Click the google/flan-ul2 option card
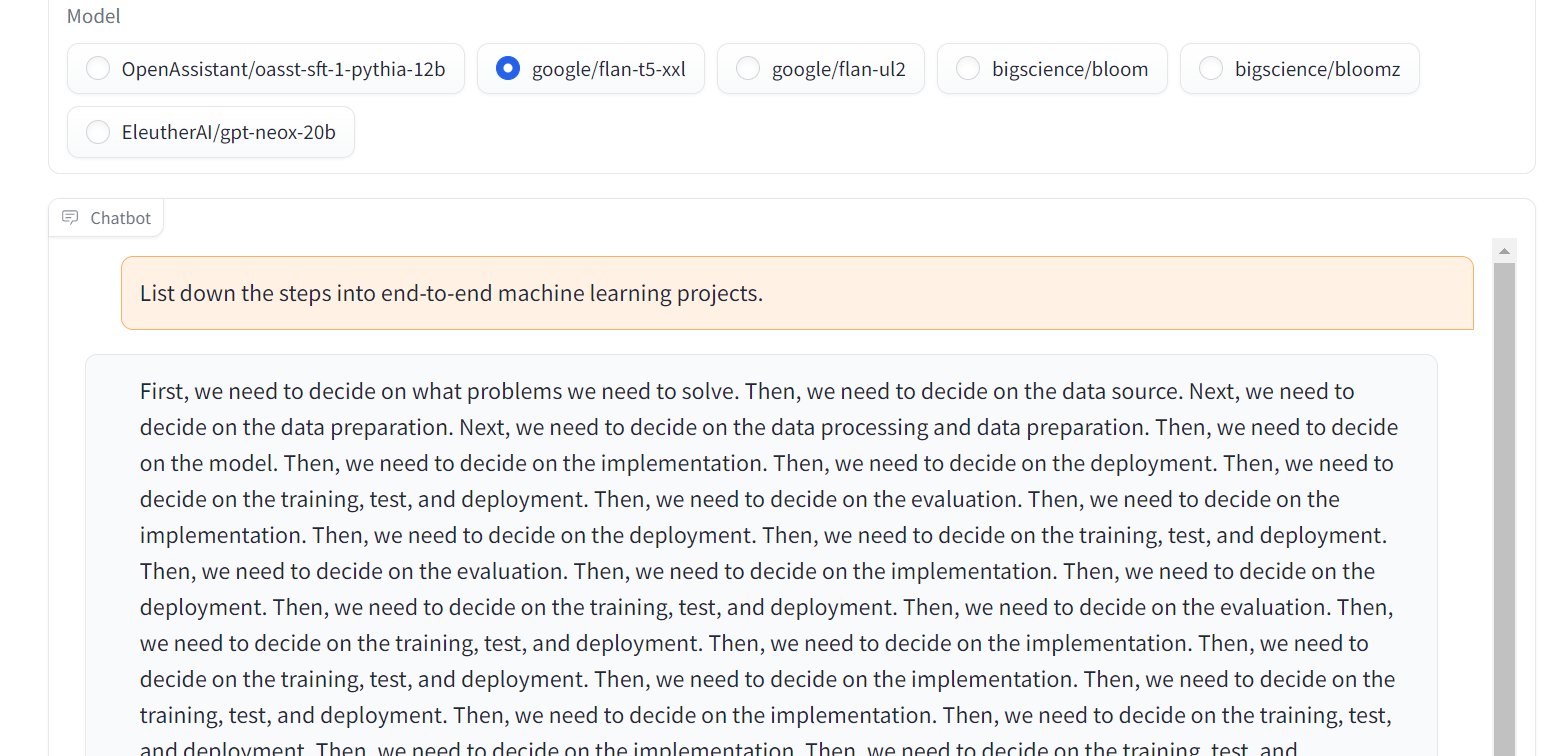 pyautogui.click(x=820, y=68)
